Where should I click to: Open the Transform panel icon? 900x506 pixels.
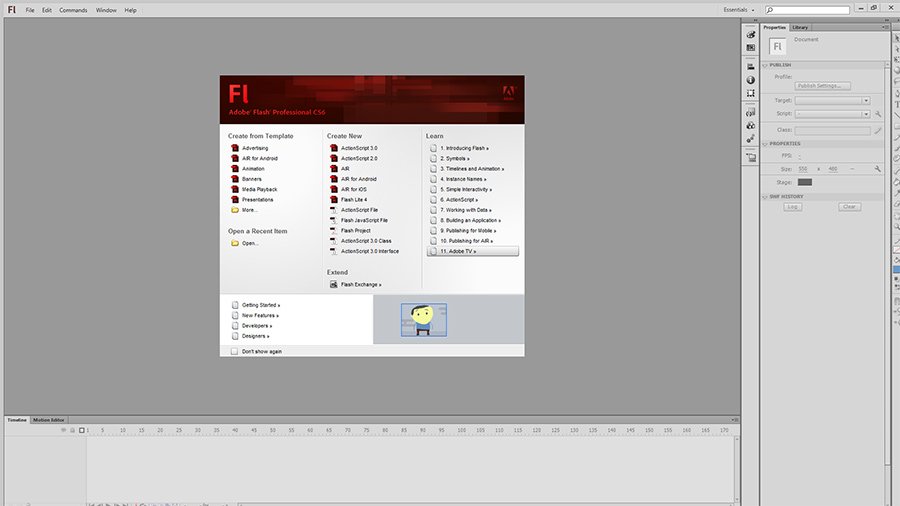click(750, 93)
